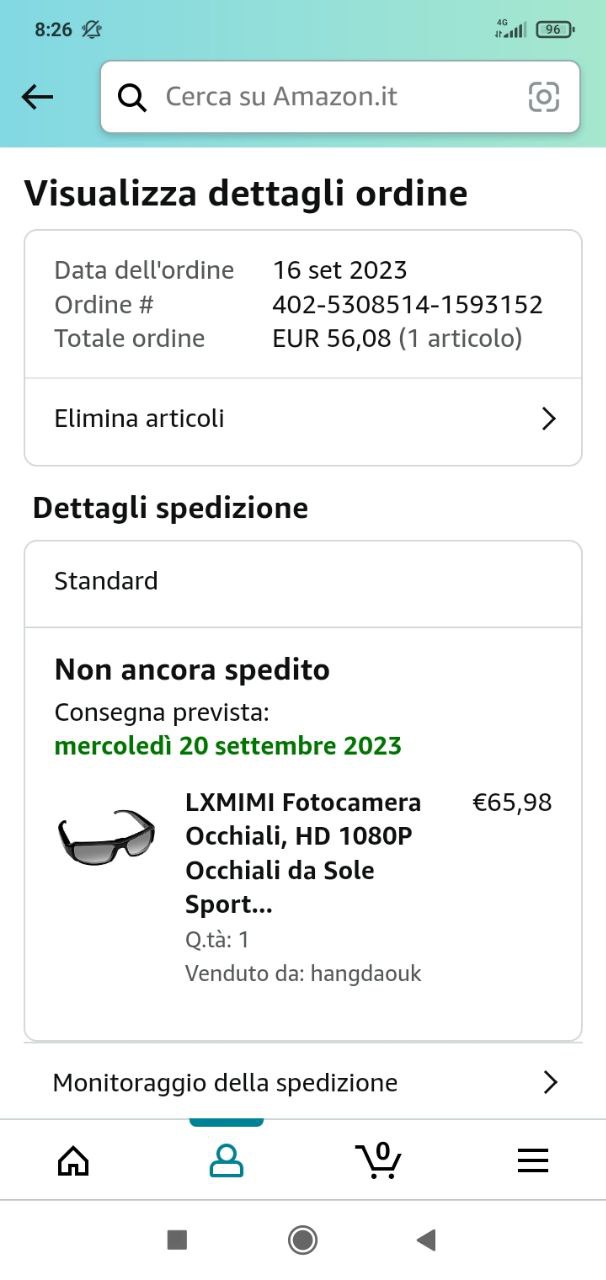Tap the search magnifier icon
Image resolution: width=606 pixels, height=1280 pixels.
tap(132, 97)
